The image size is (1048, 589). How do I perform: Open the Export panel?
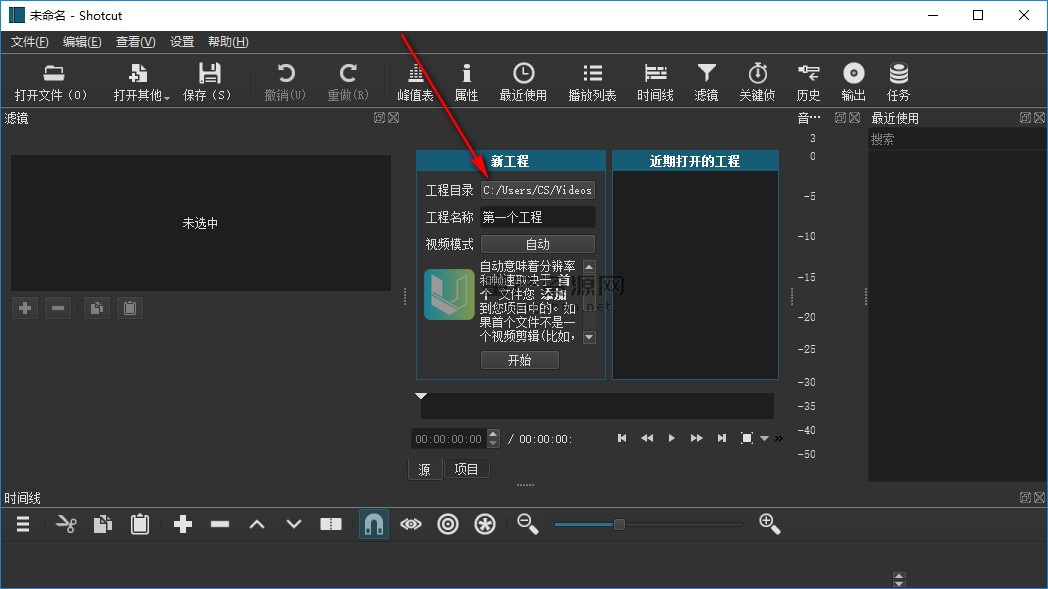click(x=854, y=82)
